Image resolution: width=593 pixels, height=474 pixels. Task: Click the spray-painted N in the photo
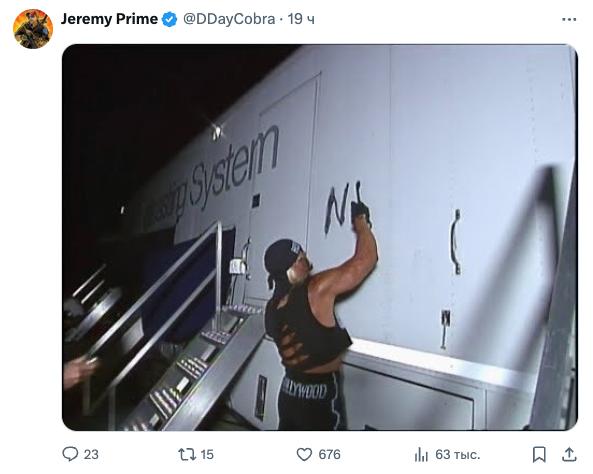336,210
